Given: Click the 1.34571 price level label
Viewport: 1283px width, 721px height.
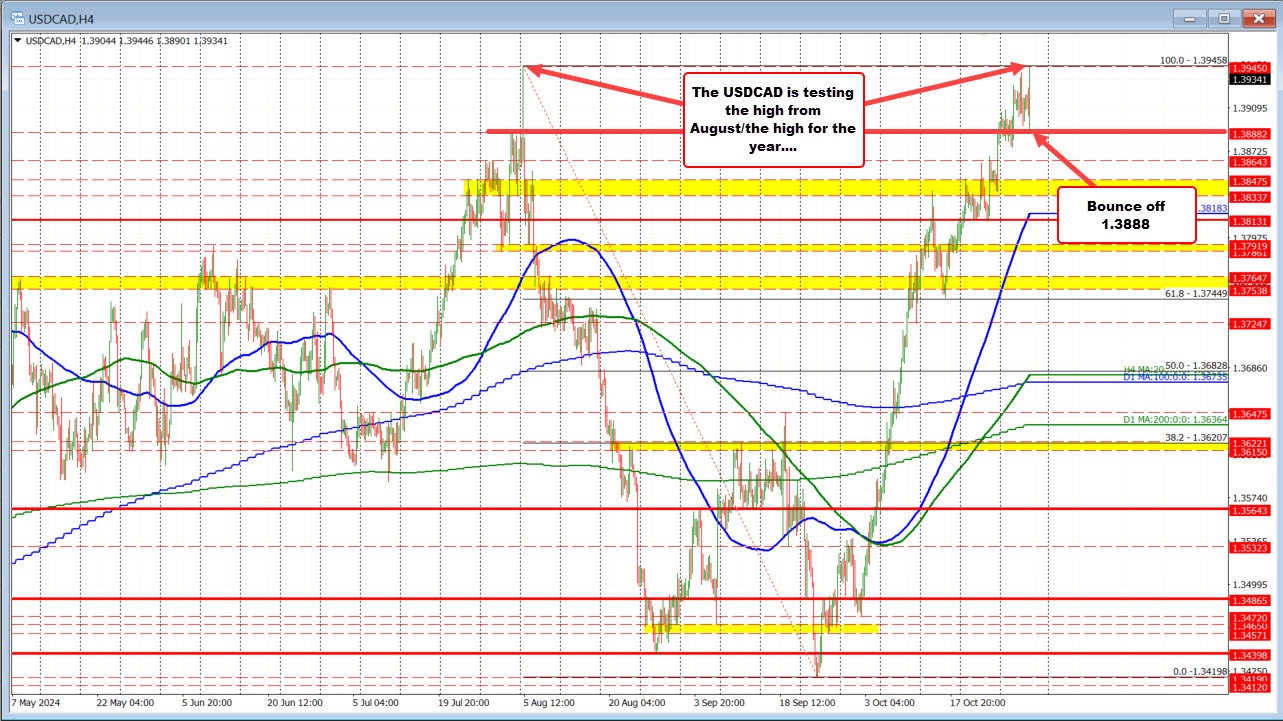Looking at the screenshot, I should [1249, 635].
